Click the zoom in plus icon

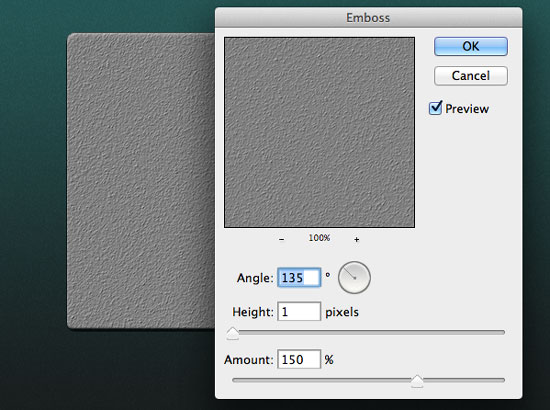tap(356, 240)
